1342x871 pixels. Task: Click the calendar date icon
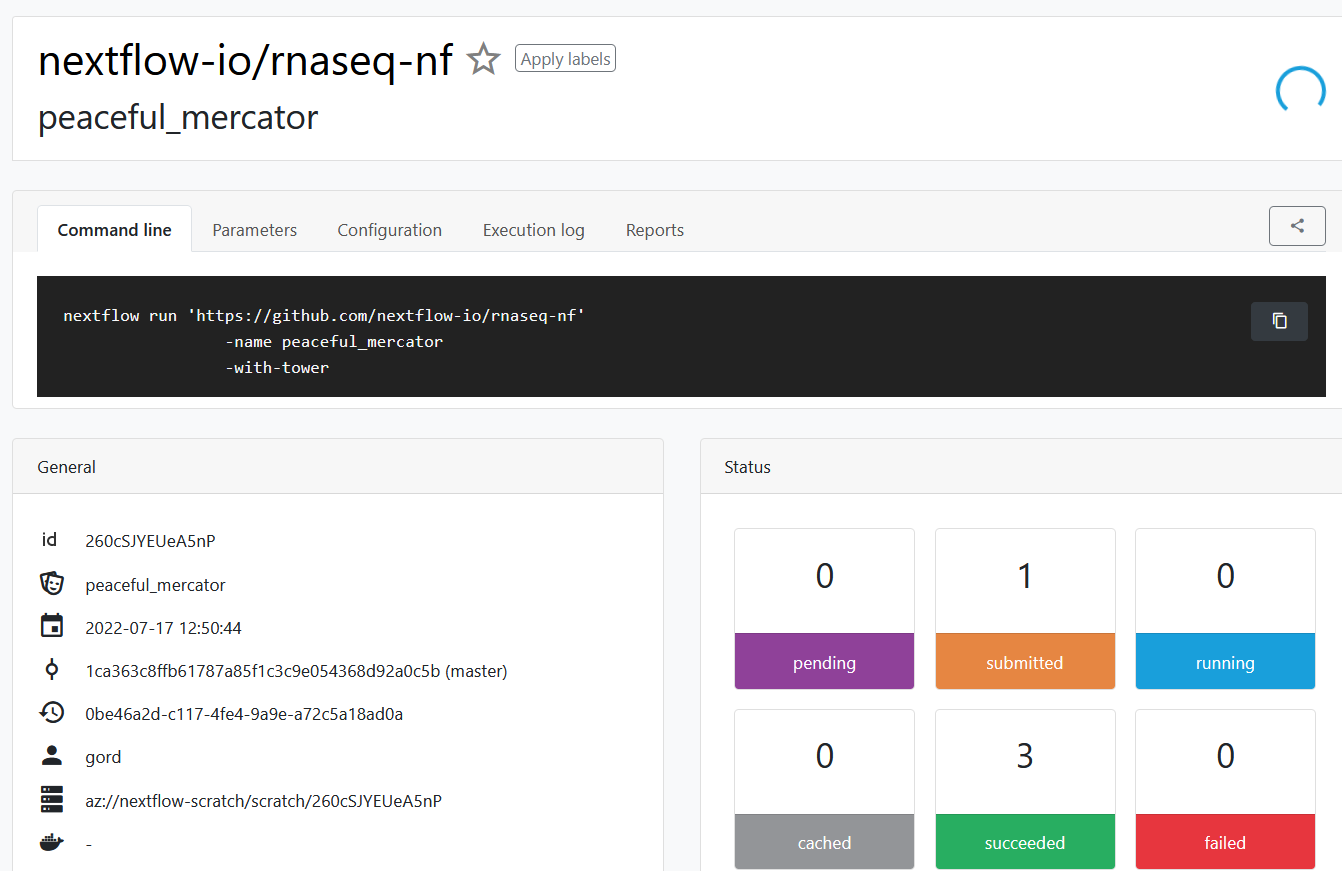(x=52, y=627)
